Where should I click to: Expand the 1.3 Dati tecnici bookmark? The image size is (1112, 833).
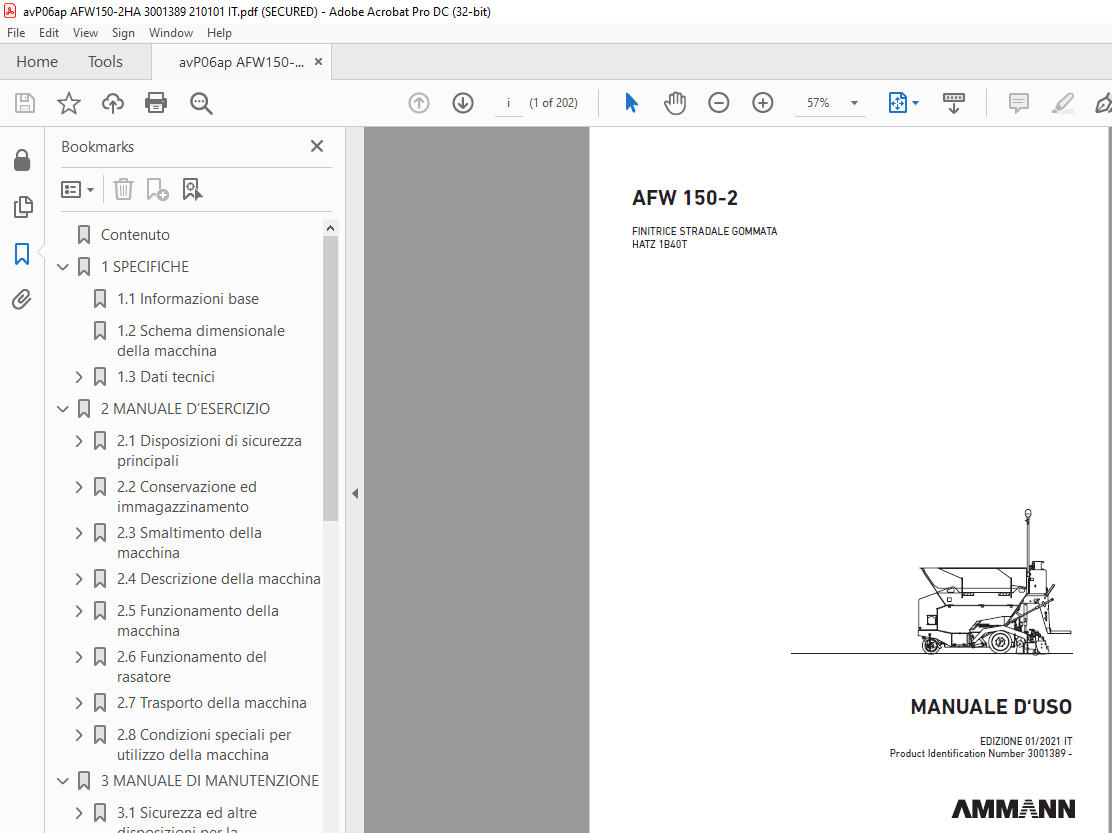tap(79, 377)
